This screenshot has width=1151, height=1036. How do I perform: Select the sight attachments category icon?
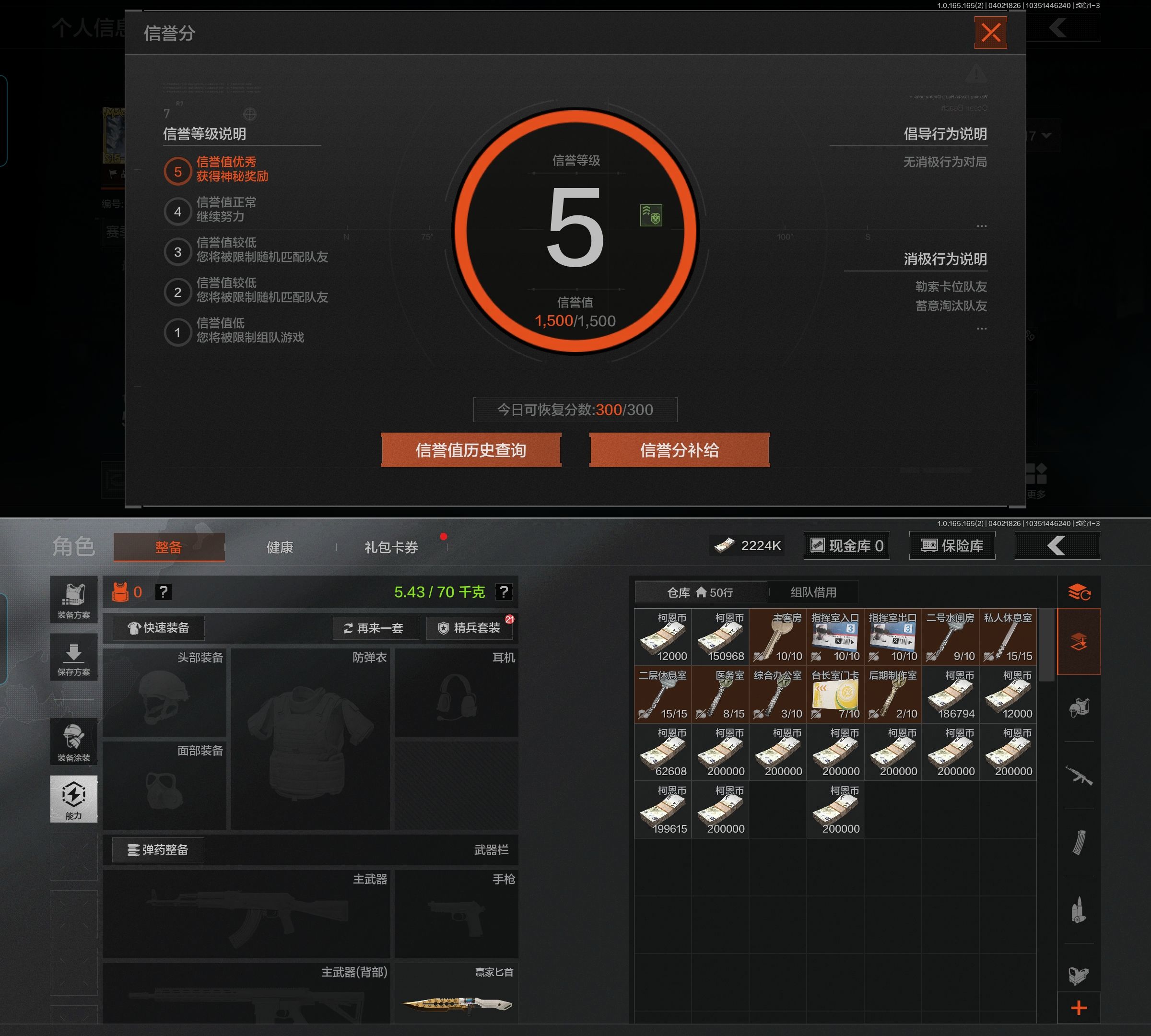(1079, 976)
